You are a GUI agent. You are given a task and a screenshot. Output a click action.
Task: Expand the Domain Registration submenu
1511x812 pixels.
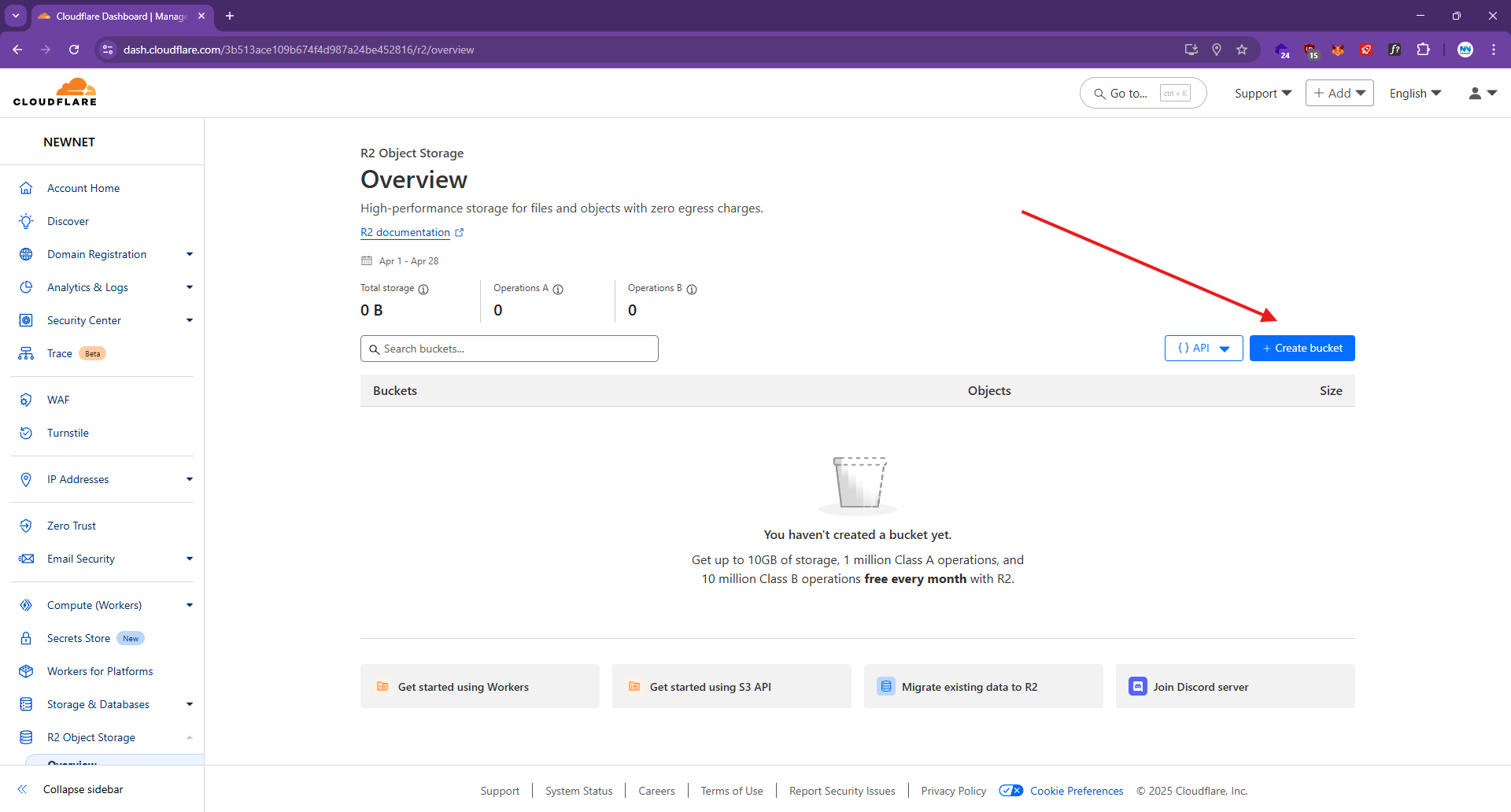click(189, 254)
